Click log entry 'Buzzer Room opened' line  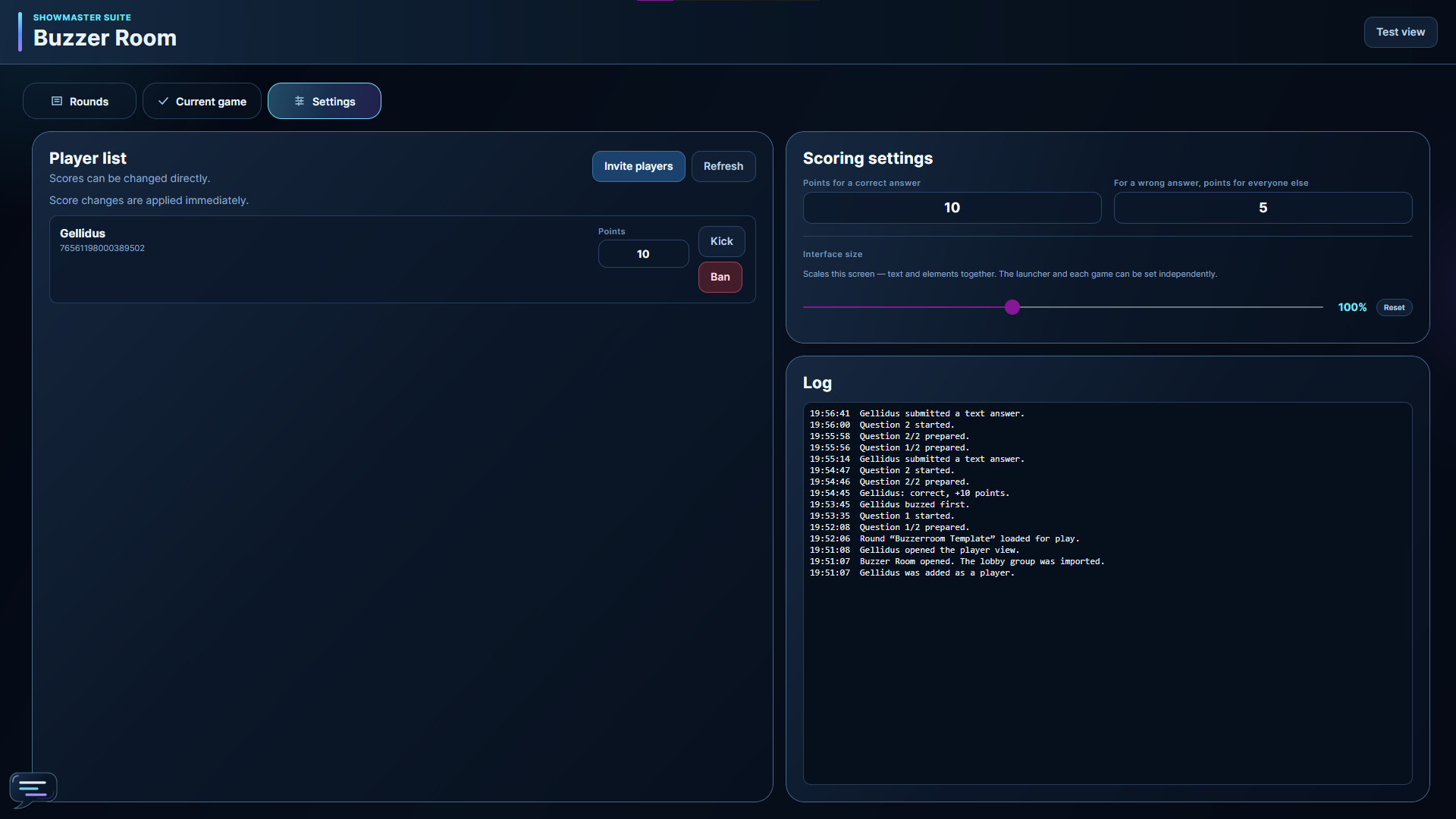click(957, 561)
